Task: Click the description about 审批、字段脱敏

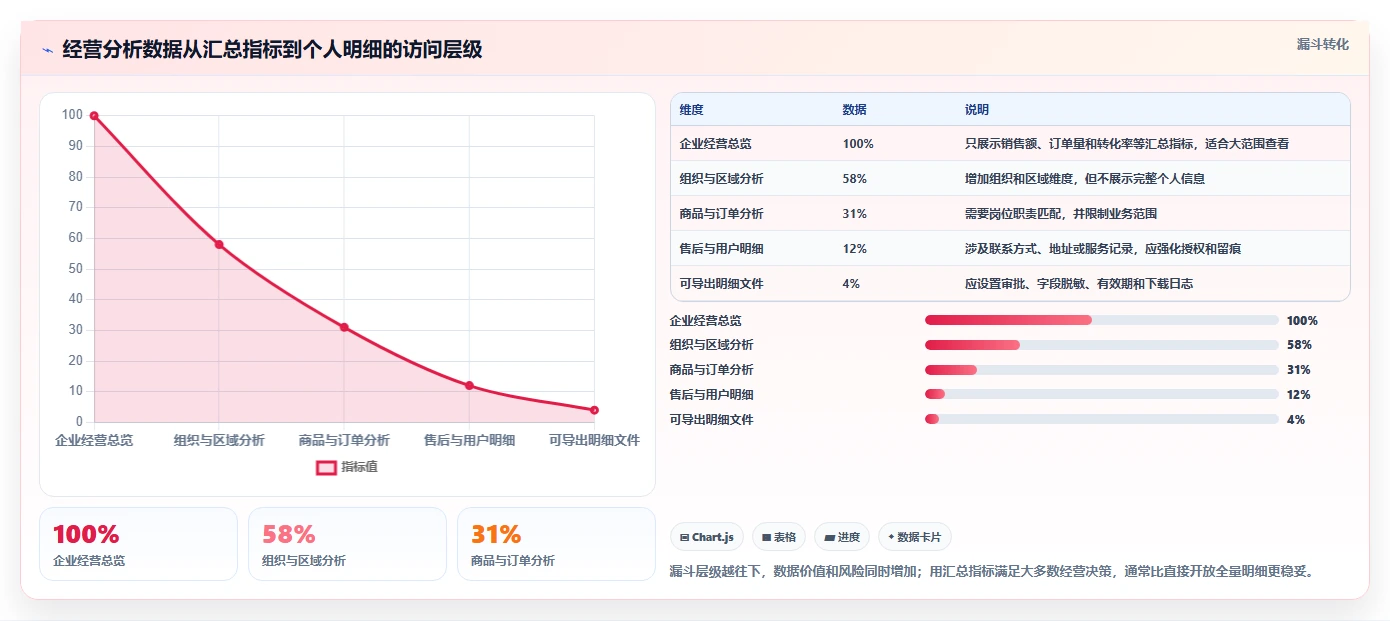Action: pos(1079,284)
